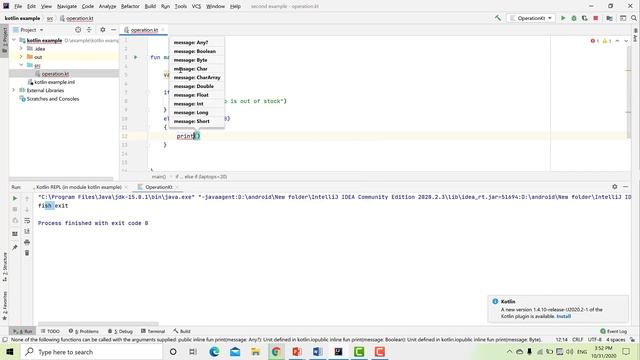Open Mail app from taskbar

click(235, 352)
